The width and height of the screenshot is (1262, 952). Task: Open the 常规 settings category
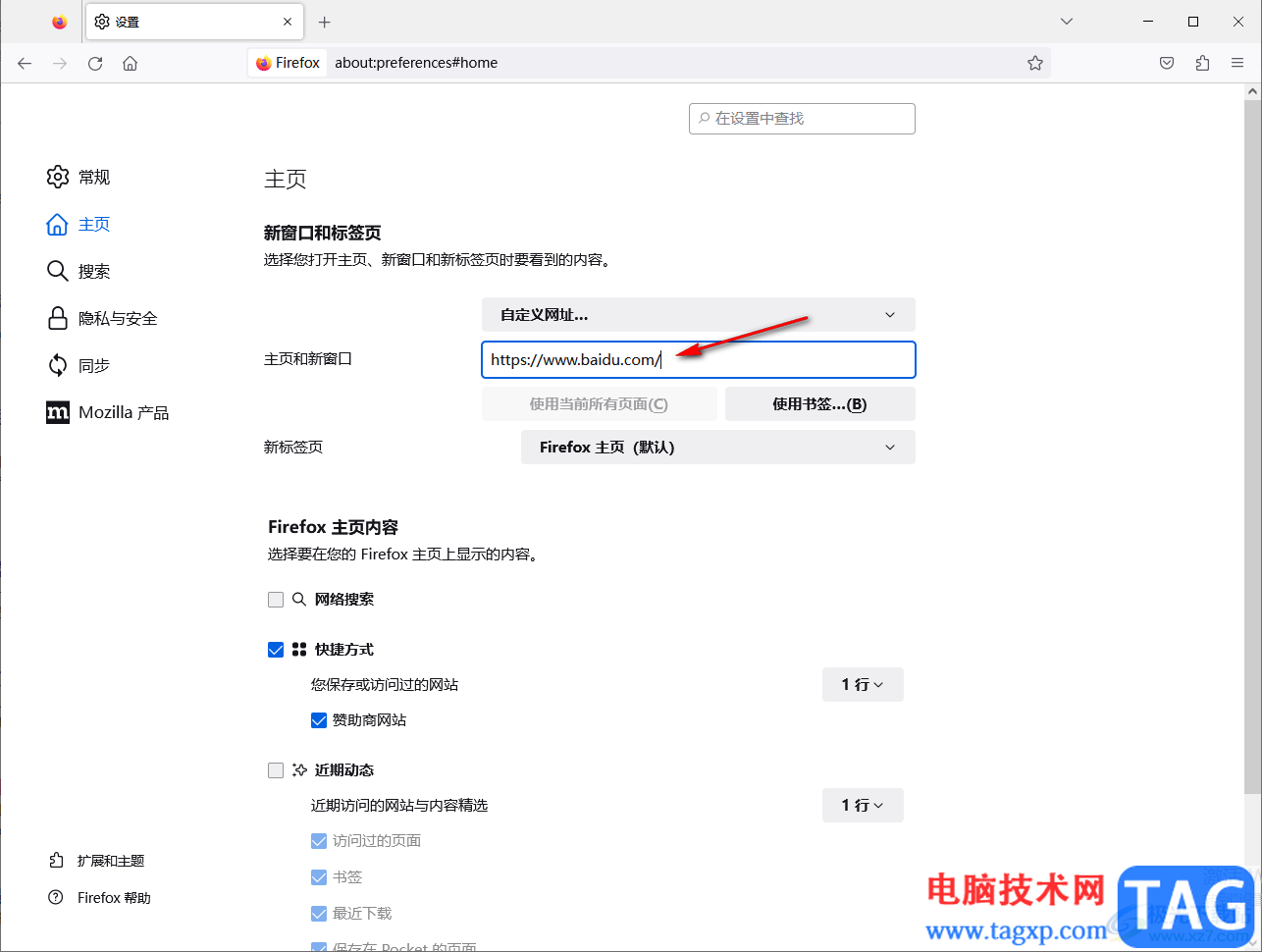(x=79, y=177)
